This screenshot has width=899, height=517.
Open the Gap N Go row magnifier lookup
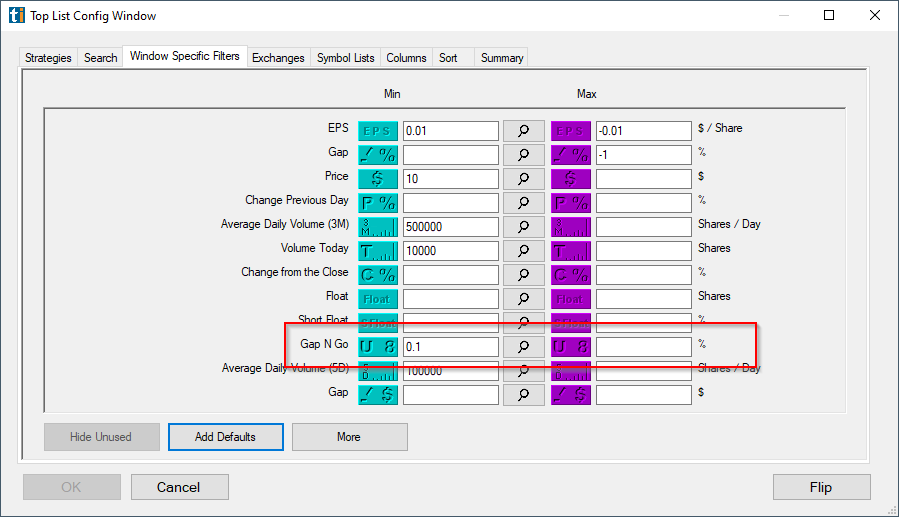click(523, 347)
